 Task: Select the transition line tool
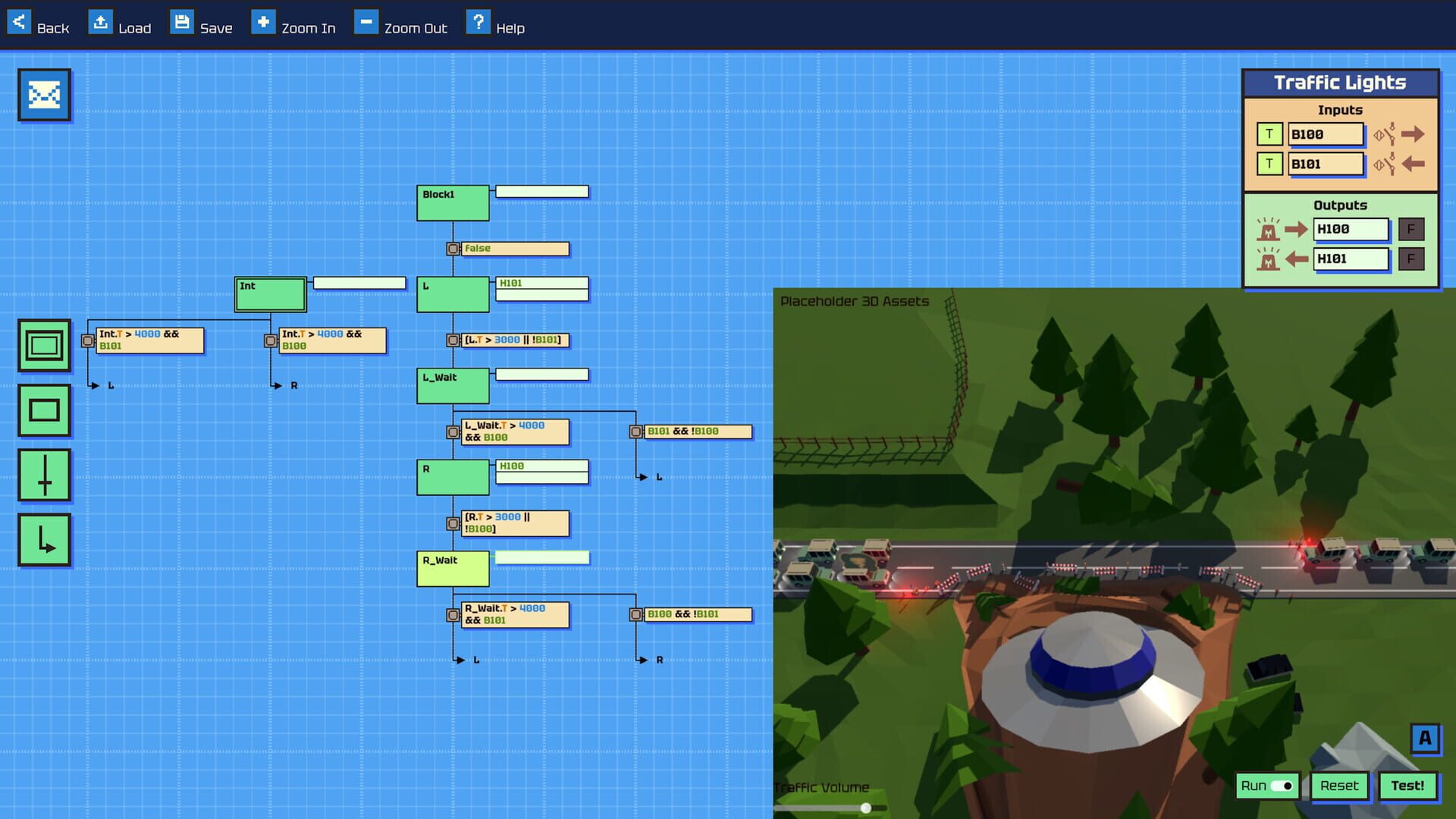coord(44,475)
